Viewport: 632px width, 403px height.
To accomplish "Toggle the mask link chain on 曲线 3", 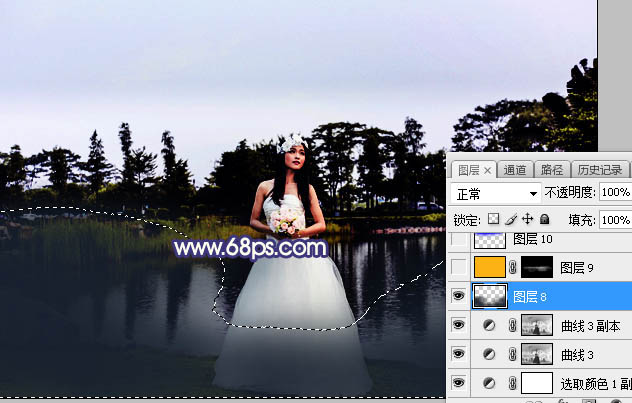I will (513, 354).
